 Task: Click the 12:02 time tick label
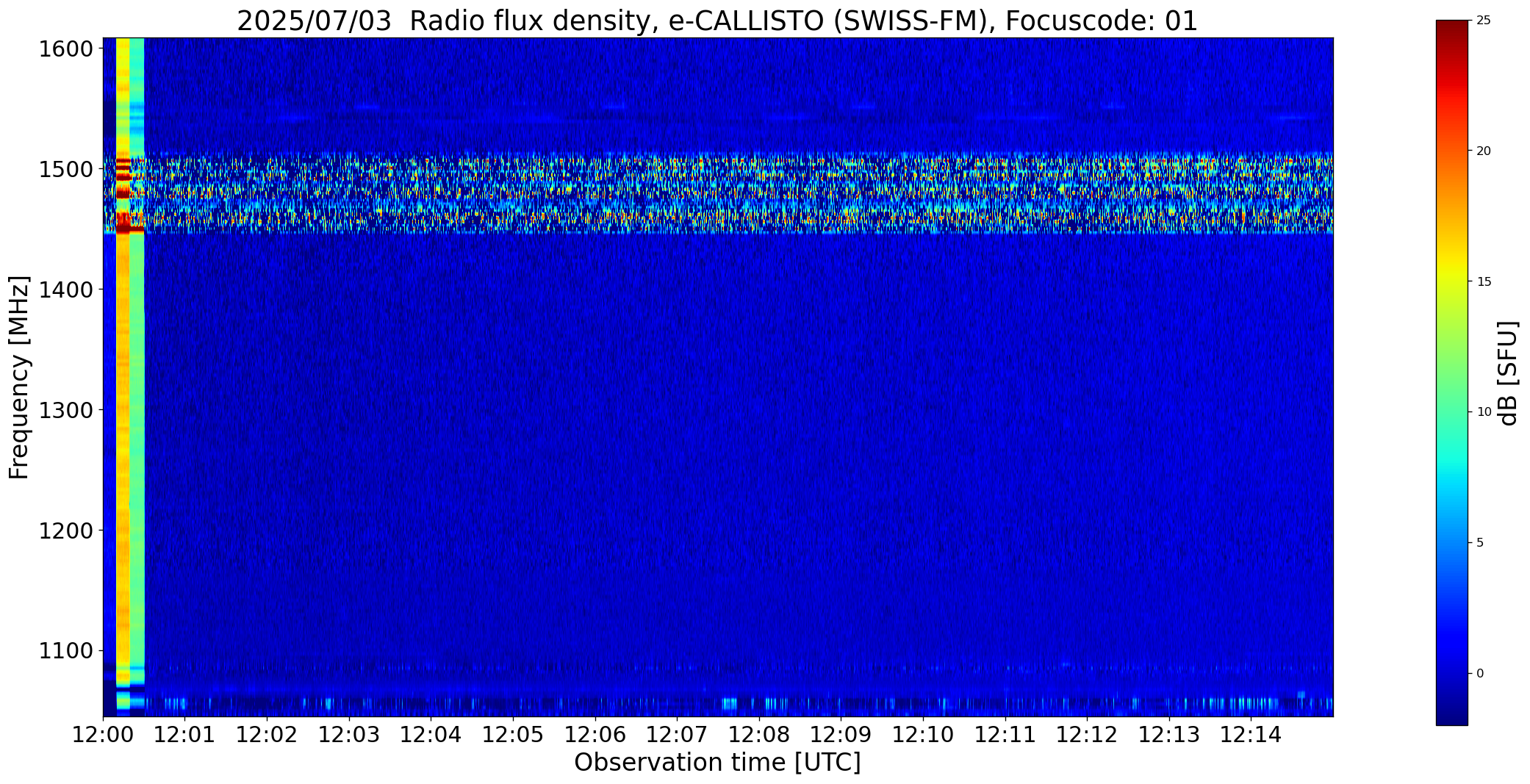click(267, 734)
